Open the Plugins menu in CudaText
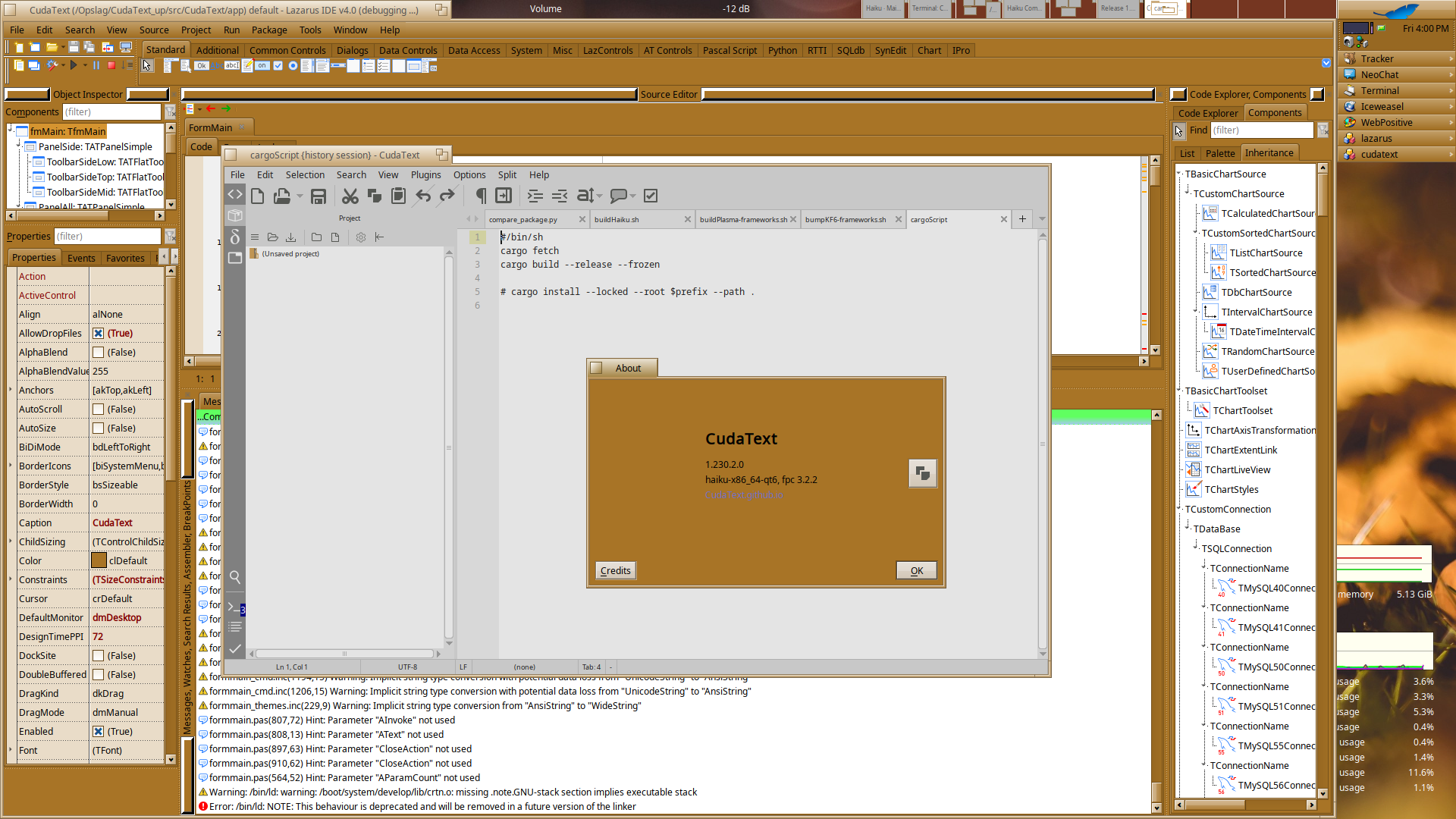The height and width of the screenshot is (819, 1456). (425, 175)
